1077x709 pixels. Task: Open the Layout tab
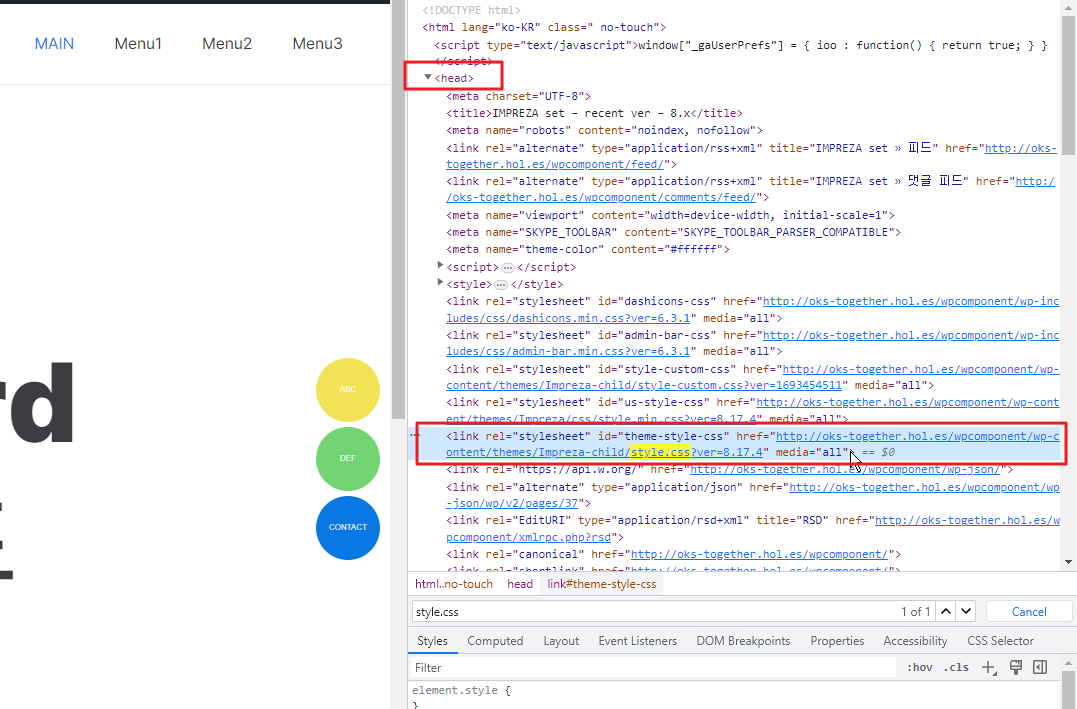coord(561,641)
